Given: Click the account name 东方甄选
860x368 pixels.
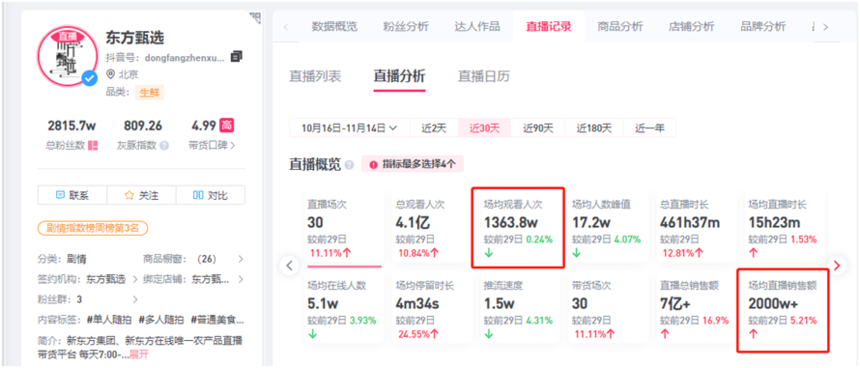Looking at the screenshot, I should point(135,38).
